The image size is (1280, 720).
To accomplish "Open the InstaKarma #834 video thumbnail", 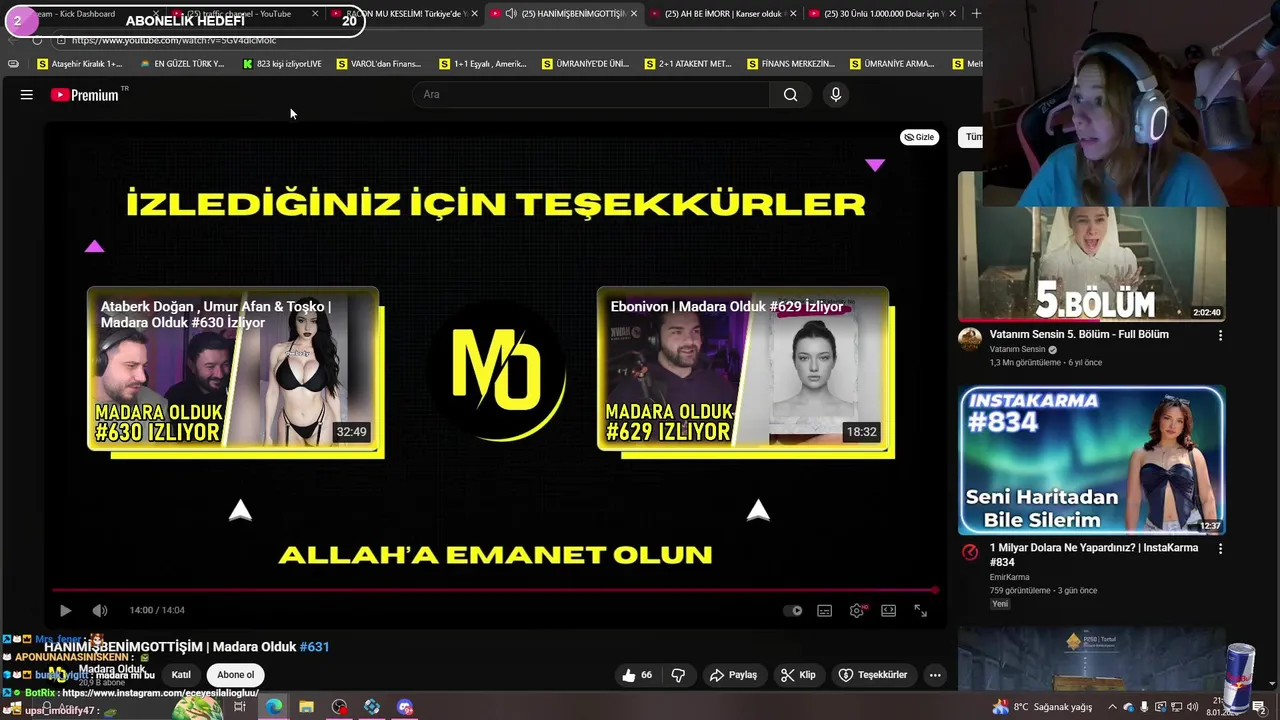I will pos(1092,461).
